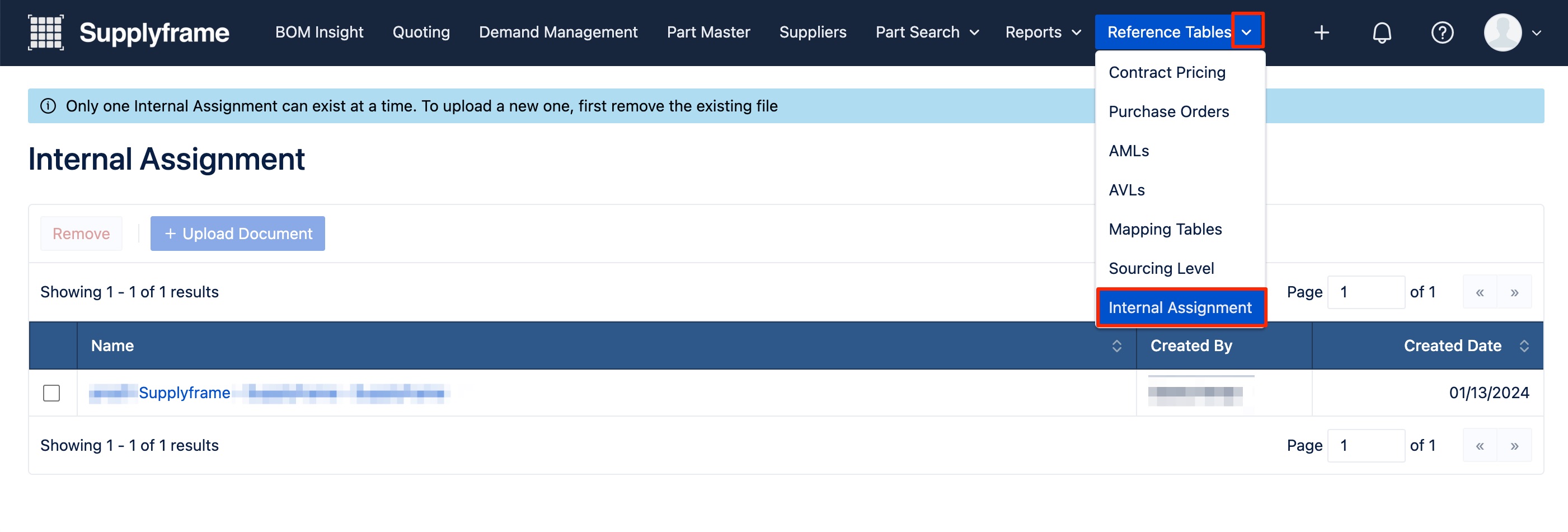The image size is (1568, 532).
Task: Go to next page in bottom pagination
Action: pos(1514,445)
